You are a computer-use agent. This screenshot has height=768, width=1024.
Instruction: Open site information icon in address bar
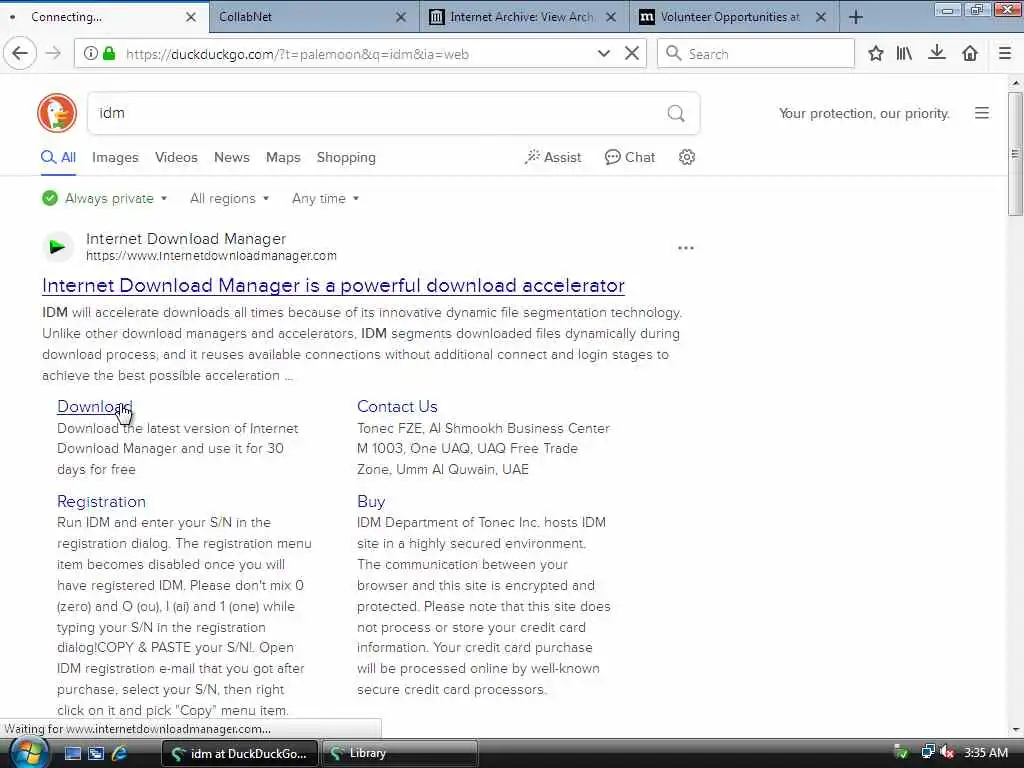[x=91, y=54]
